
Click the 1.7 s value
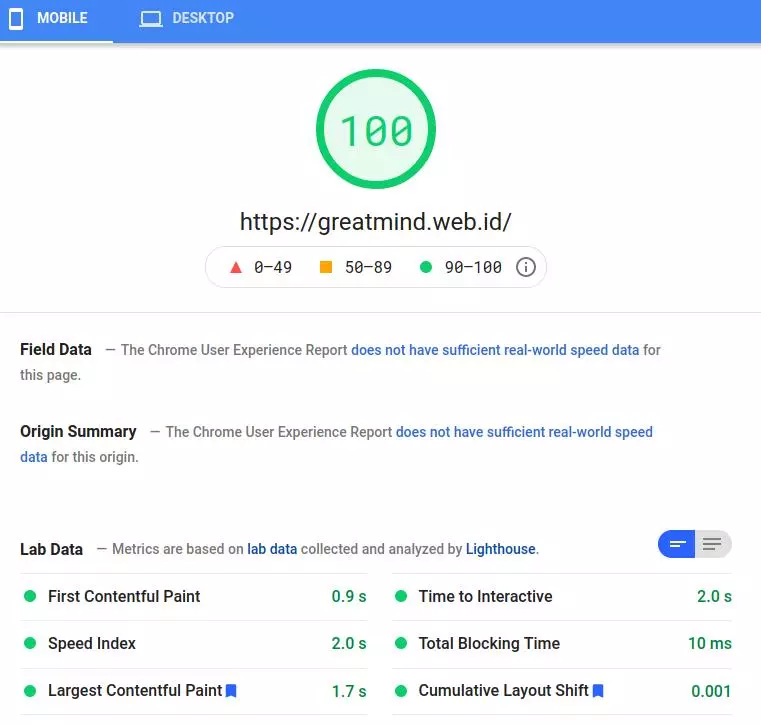coord(349,691)
